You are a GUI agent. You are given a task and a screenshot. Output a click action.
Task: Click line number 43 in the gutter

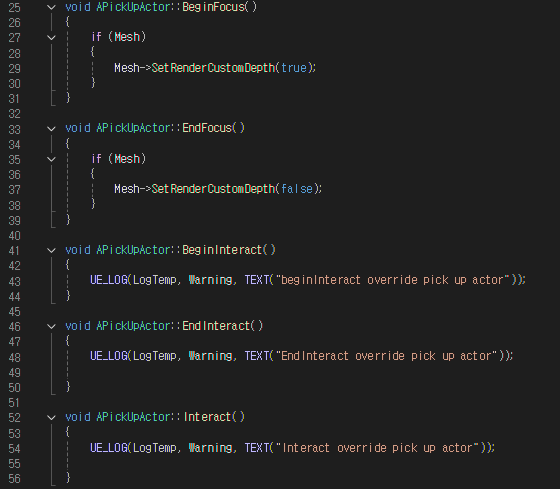(14, 281)
